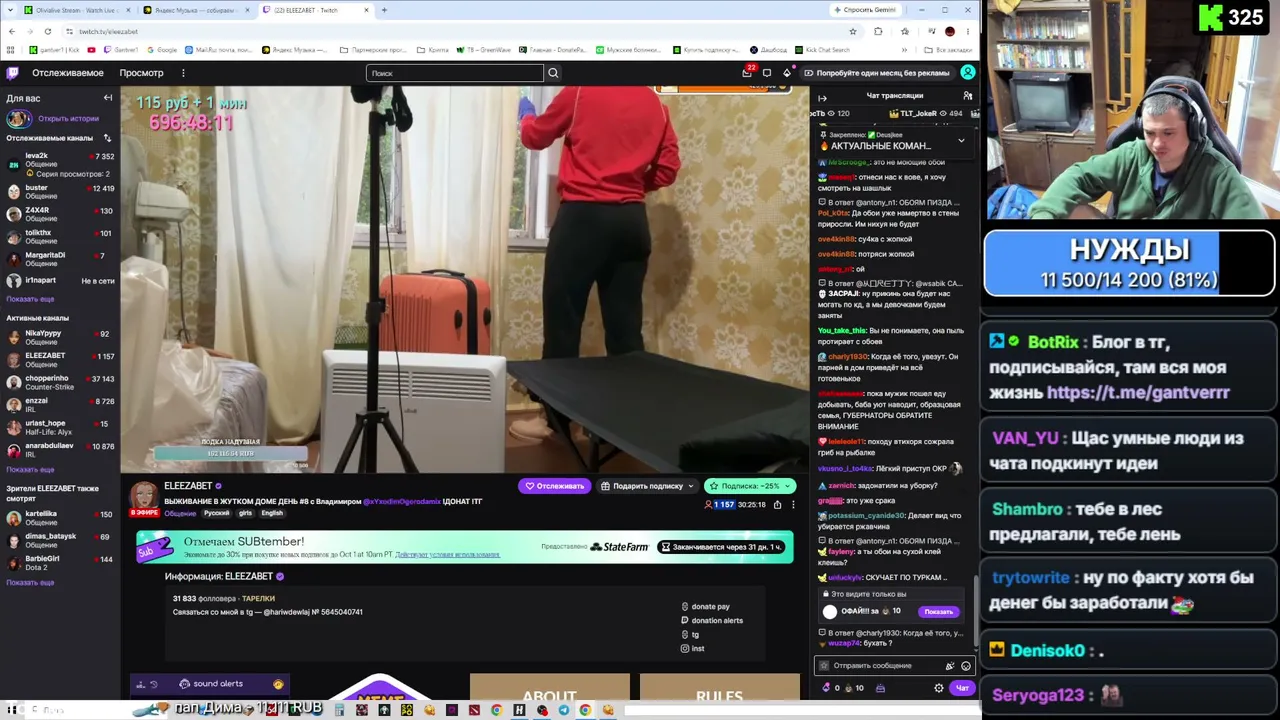The width and height of the screenshot is (1280, 720).
Task: Open the chat panel scrollbar
Action: [x=976, y=609]
